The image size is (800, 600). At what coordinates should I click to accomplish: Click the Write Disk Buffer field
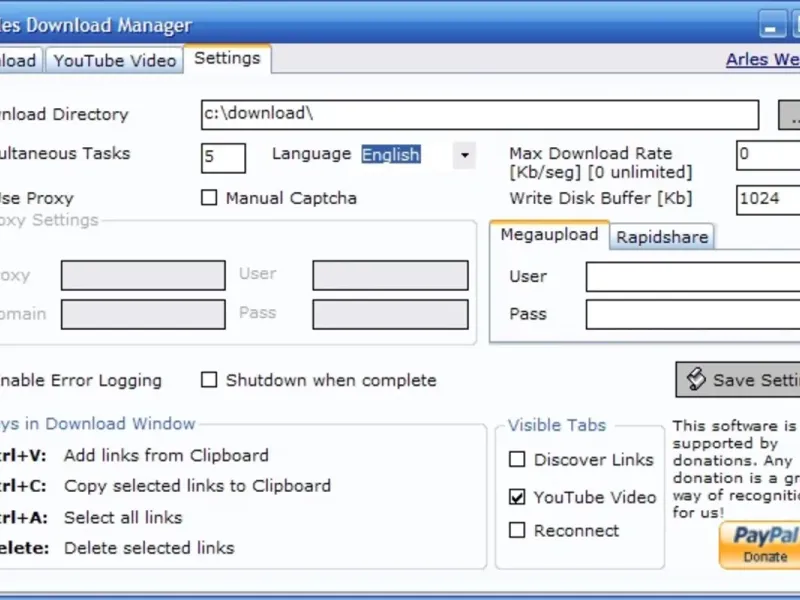[x=768, y=199]
